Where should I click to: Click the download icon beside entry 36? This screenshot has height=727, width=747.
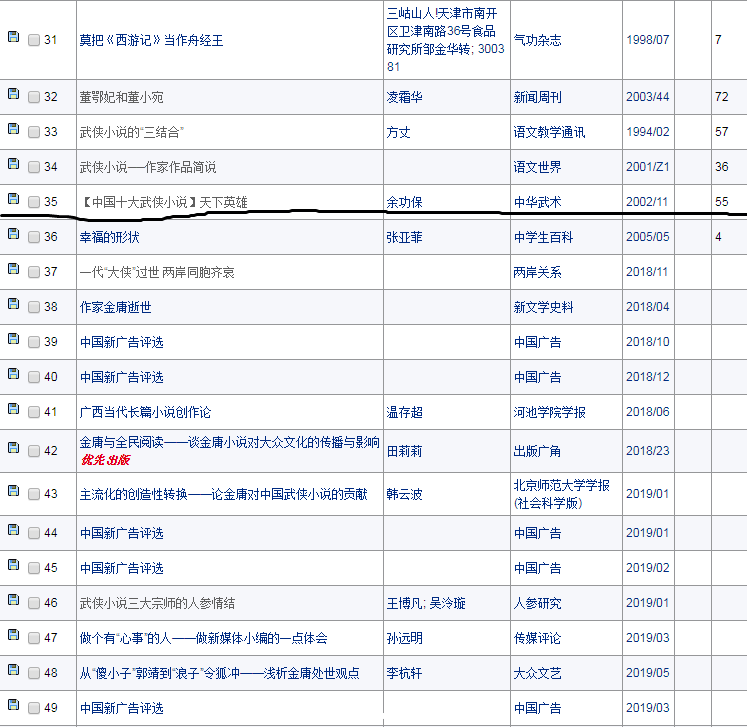click(x=13, y=234)
